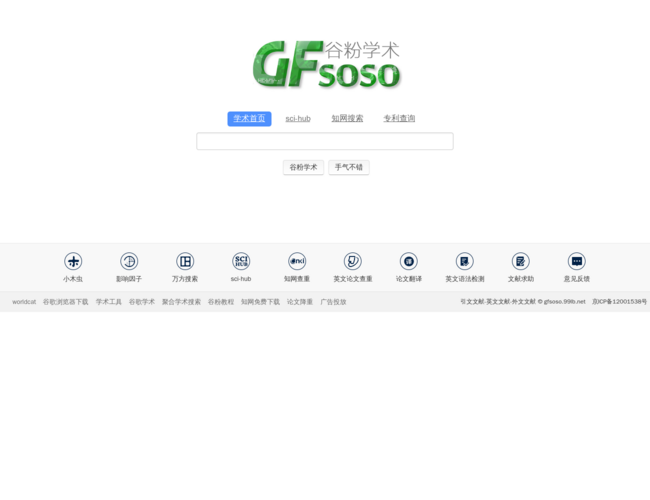The image size is (650, 500).
Task: Click the 谷粉学术 search button
Action: 303,167
